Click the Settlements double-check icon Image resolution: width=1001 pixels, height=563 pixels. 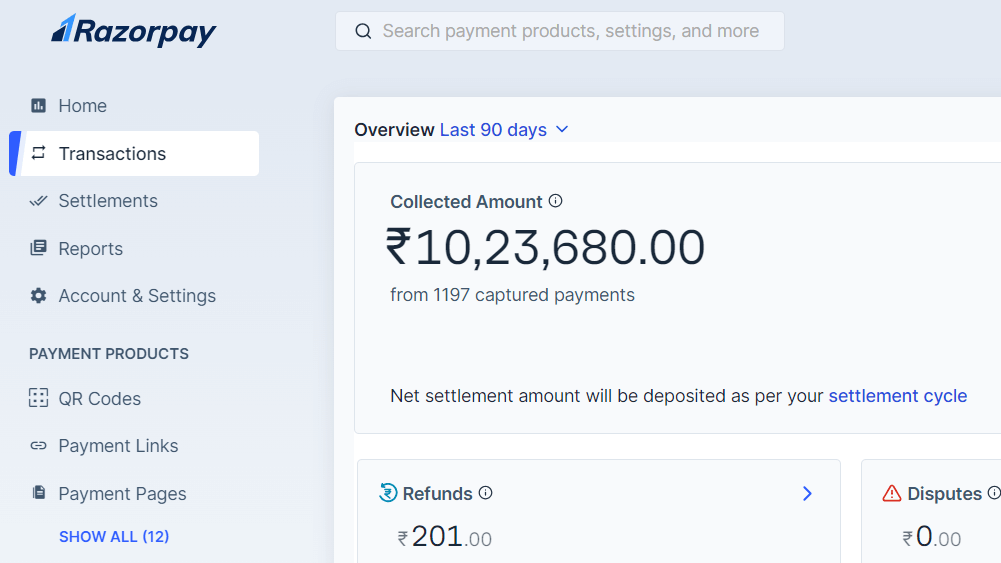click(x=38, y=201)
